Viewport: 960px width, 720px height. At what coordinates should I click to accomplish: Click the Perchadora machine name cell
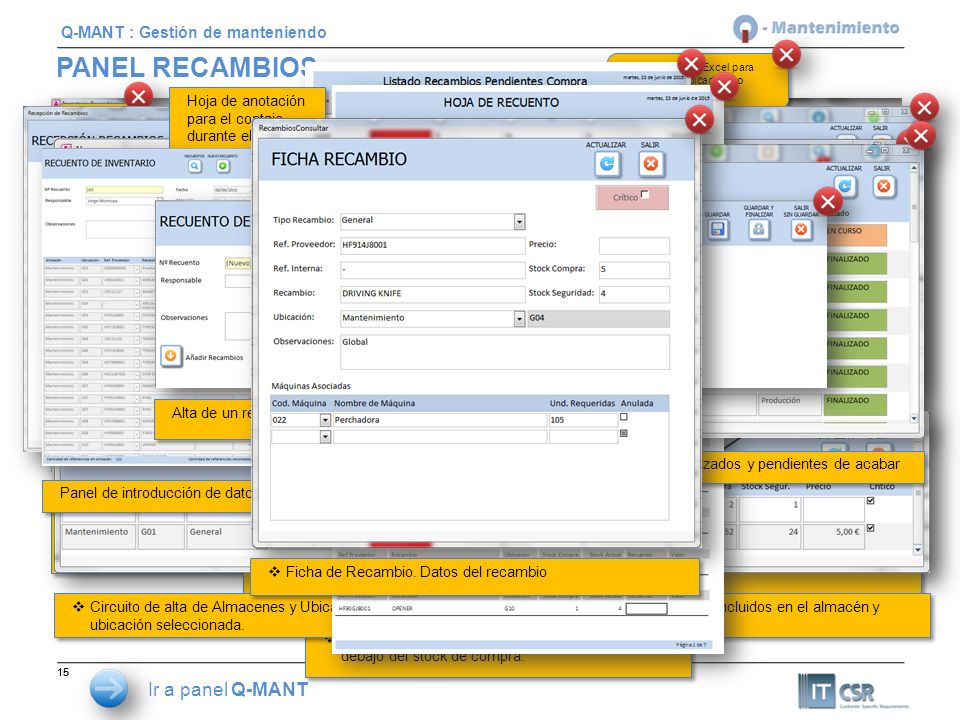[x=440, y=420]
